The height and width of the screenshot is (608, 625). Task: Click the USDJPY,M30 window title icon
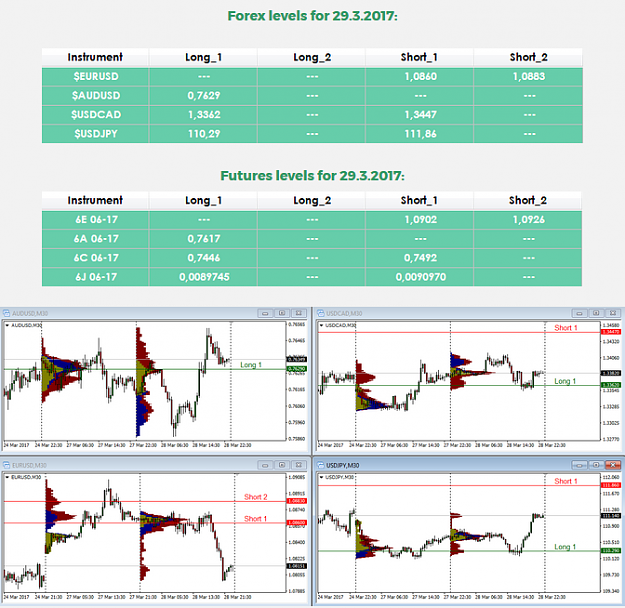click(x=320, y=465)
